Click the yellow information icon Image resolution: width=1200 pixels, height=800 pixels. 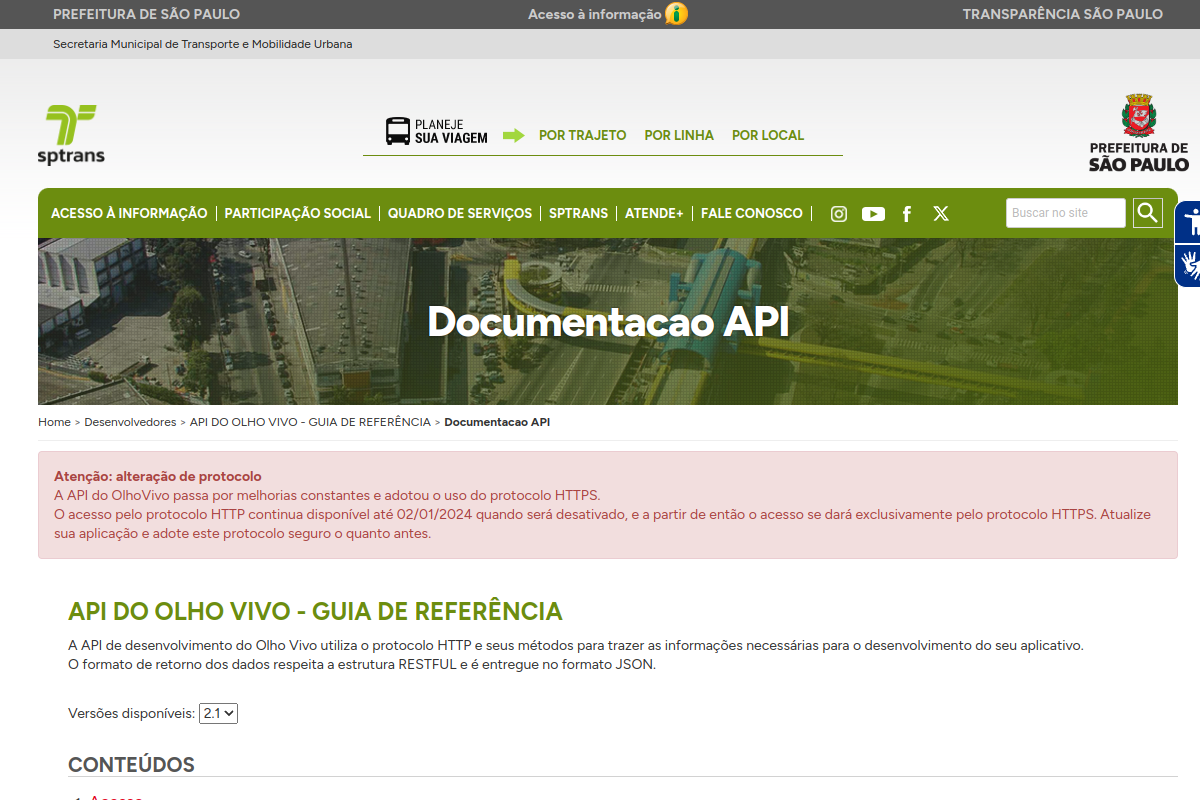[677, 14]
